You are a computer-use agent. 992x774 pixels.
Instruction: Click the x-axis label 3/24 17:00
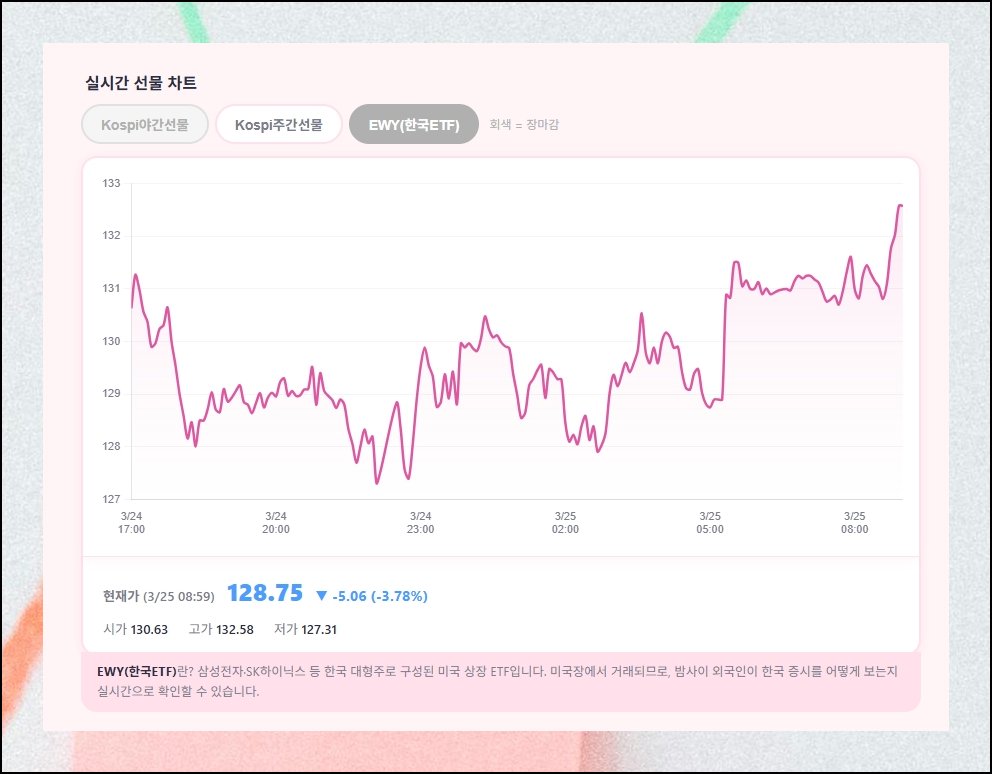click(x=131, y=523)
